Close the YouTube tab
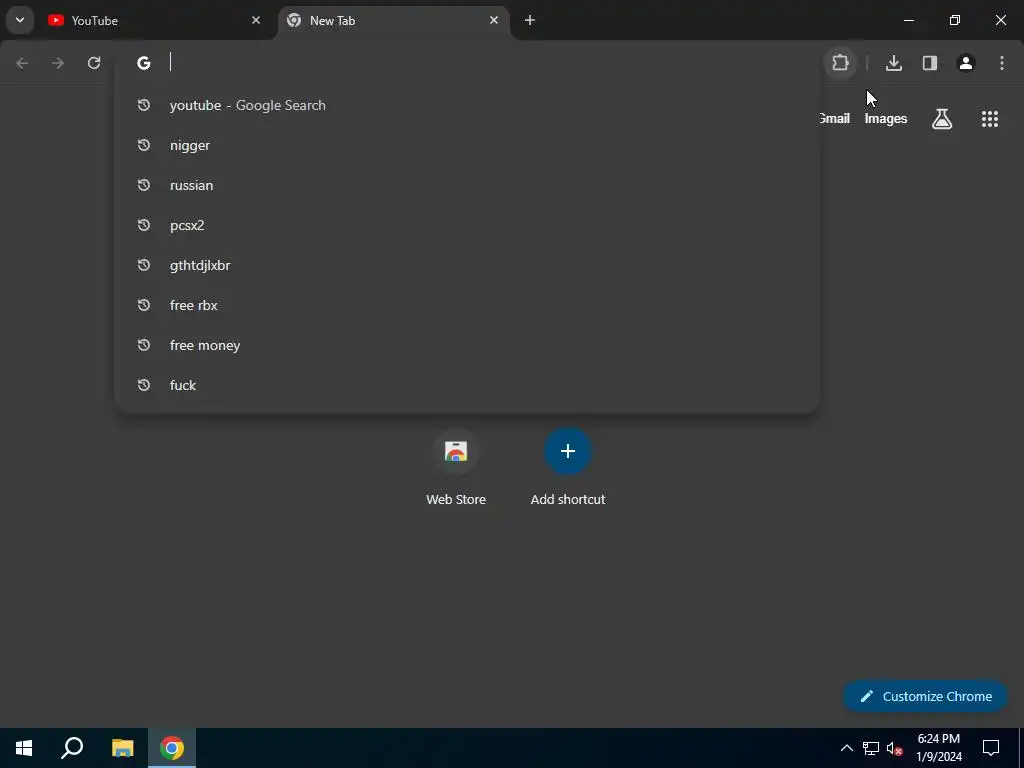Screen dimensions: 1024x768 pos(256,20)
